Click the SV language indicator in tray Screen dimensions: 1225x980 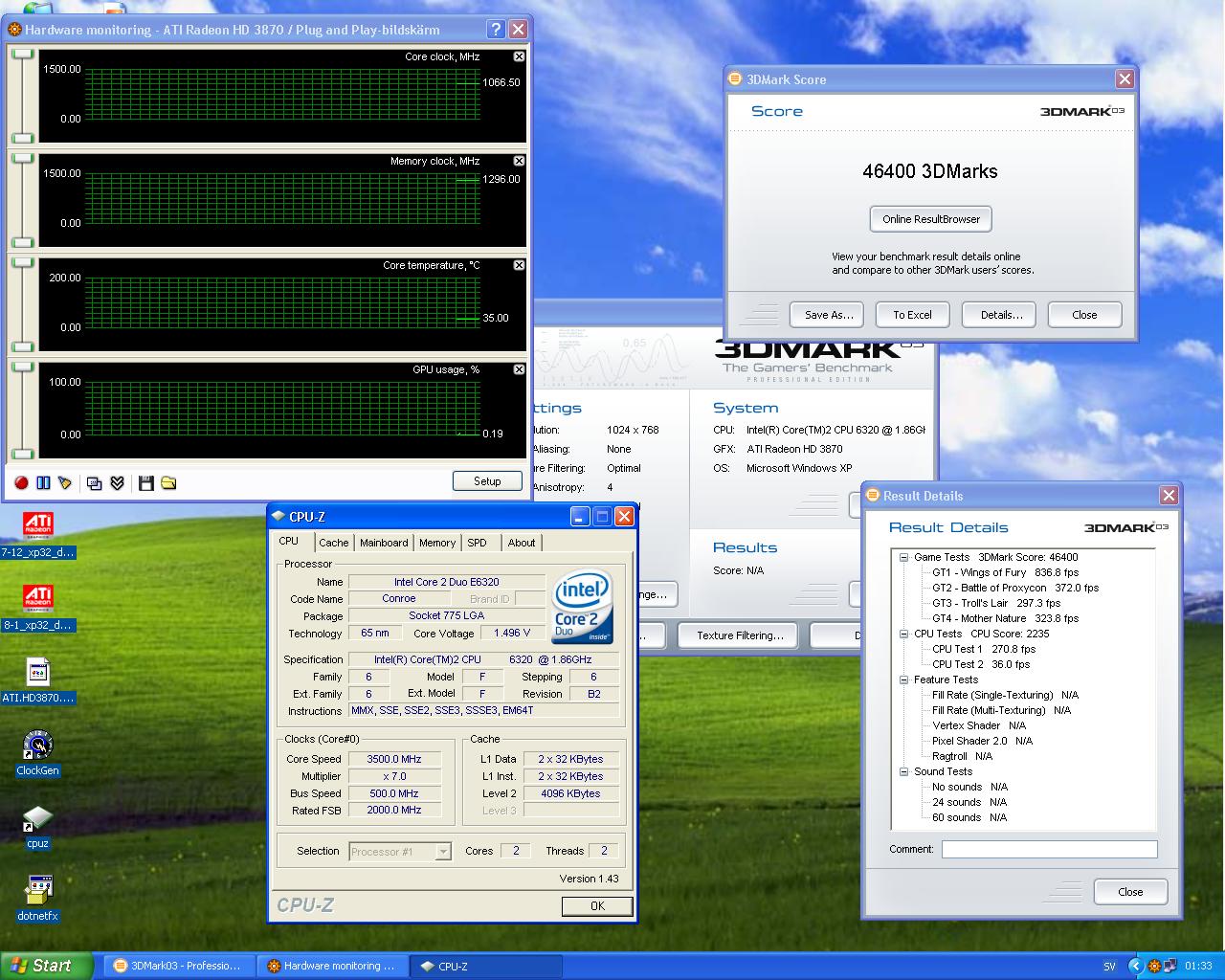pos(1109,967)
